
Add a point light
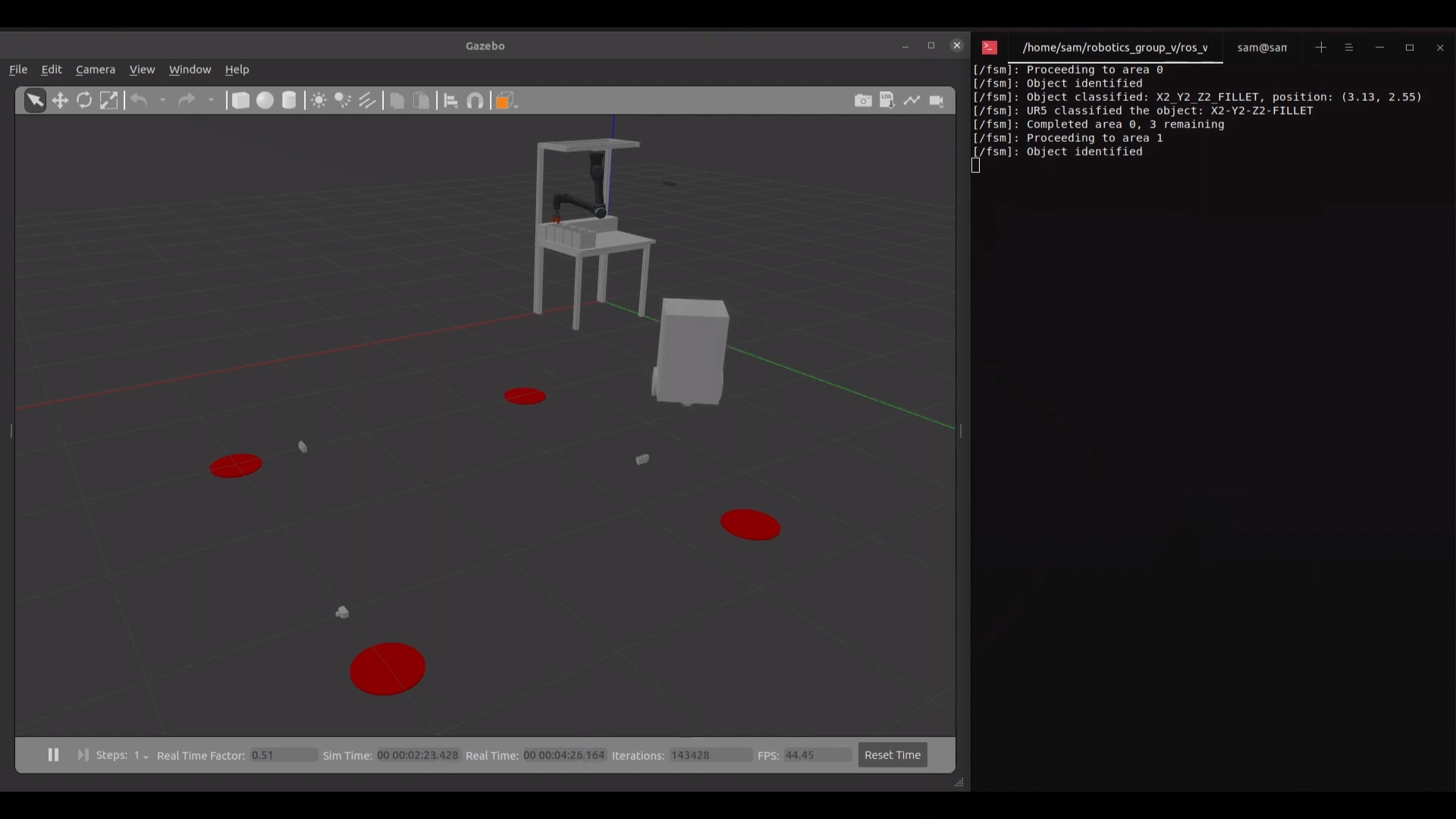point(318,100)
